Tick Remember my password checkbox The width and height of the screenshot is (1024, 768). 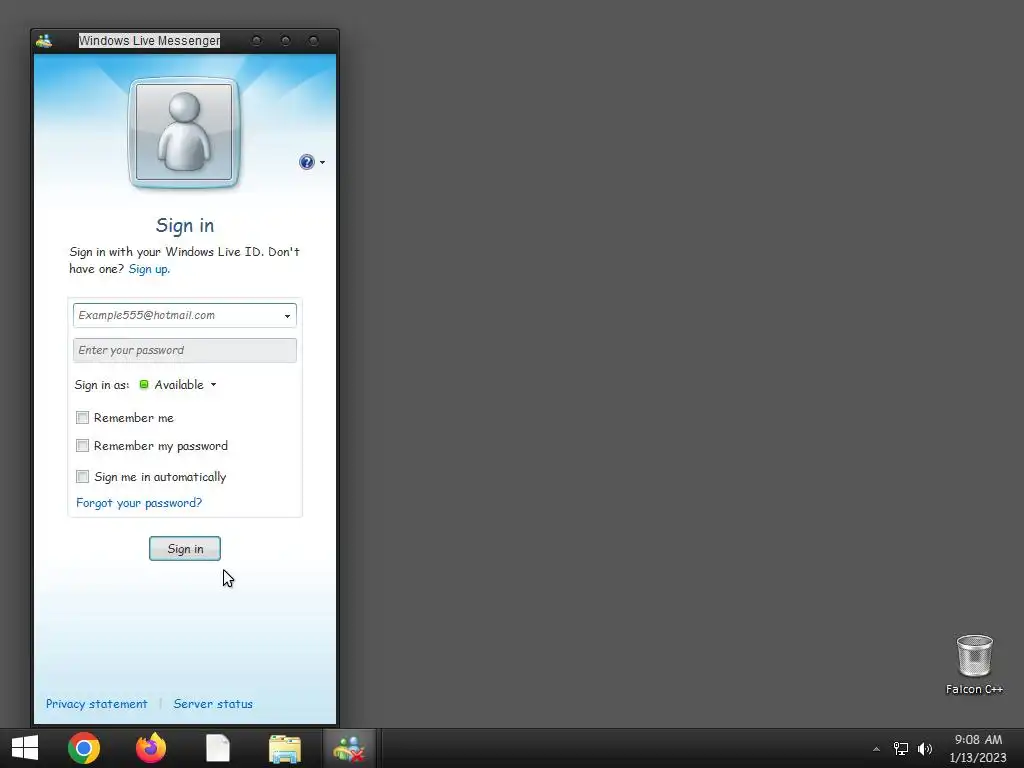coord(82,445)
